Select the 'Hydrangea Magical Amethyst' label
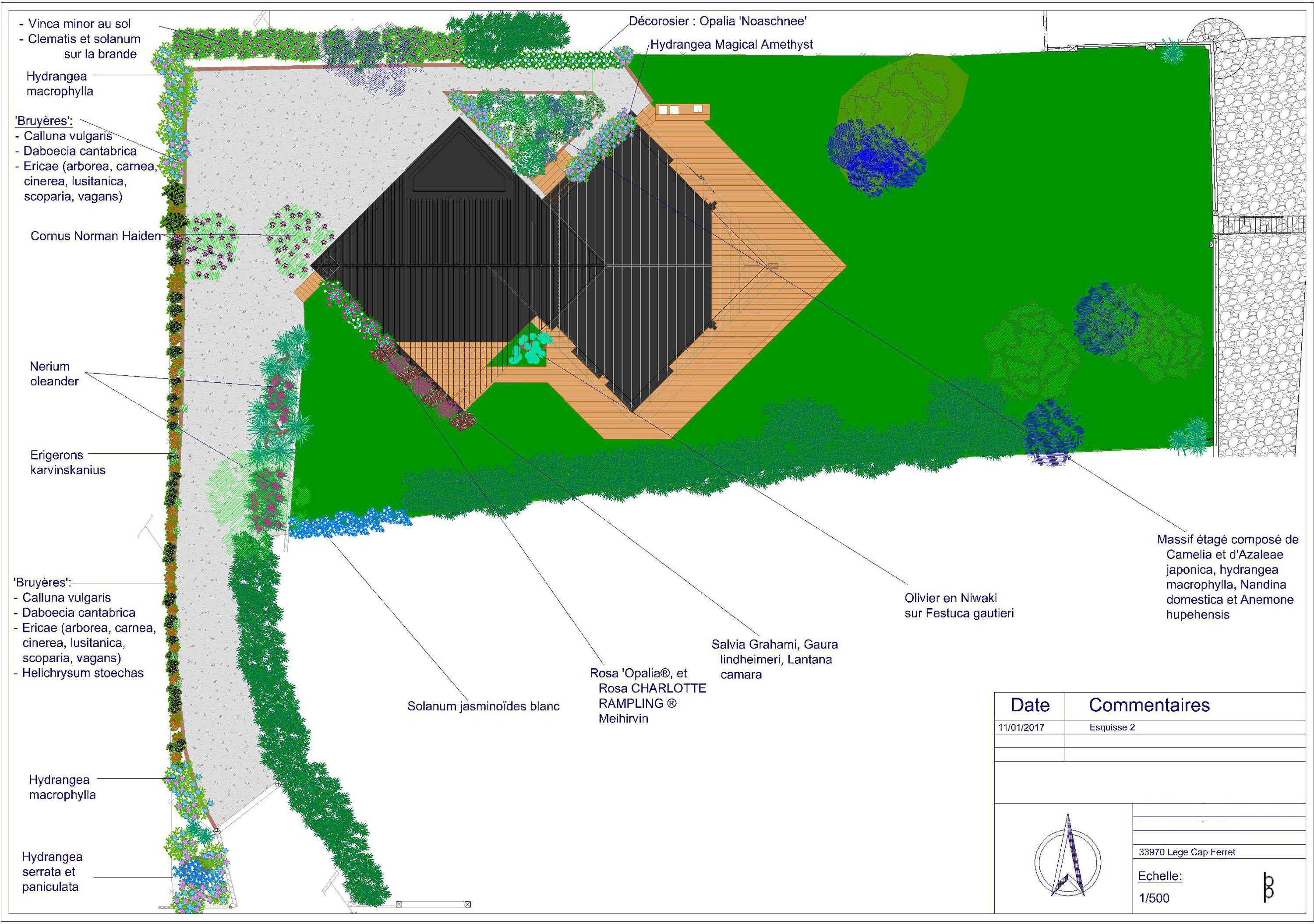 click(x=731, y=45)
